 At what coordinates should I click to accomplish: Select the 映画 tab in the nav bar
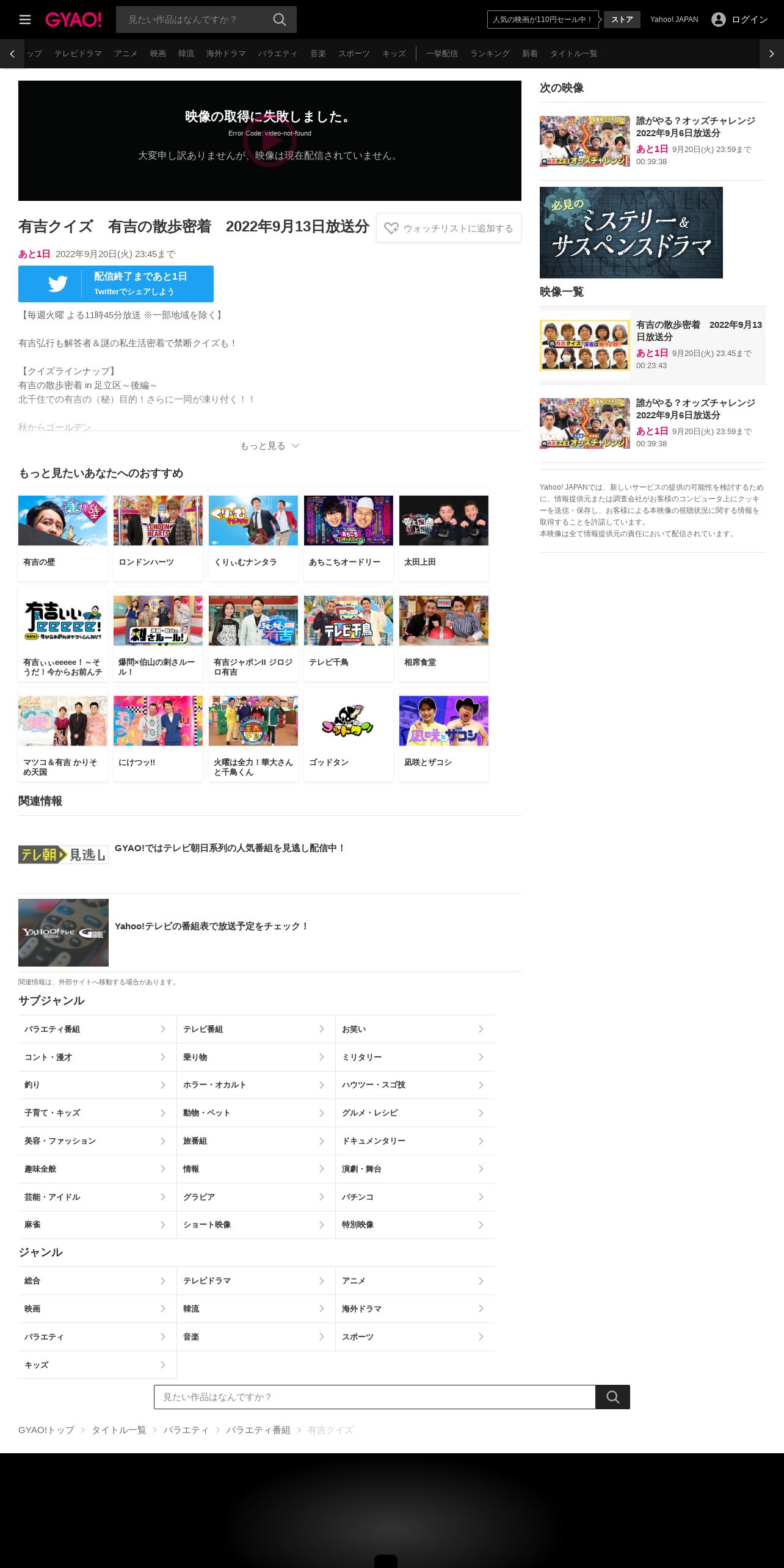158,54
